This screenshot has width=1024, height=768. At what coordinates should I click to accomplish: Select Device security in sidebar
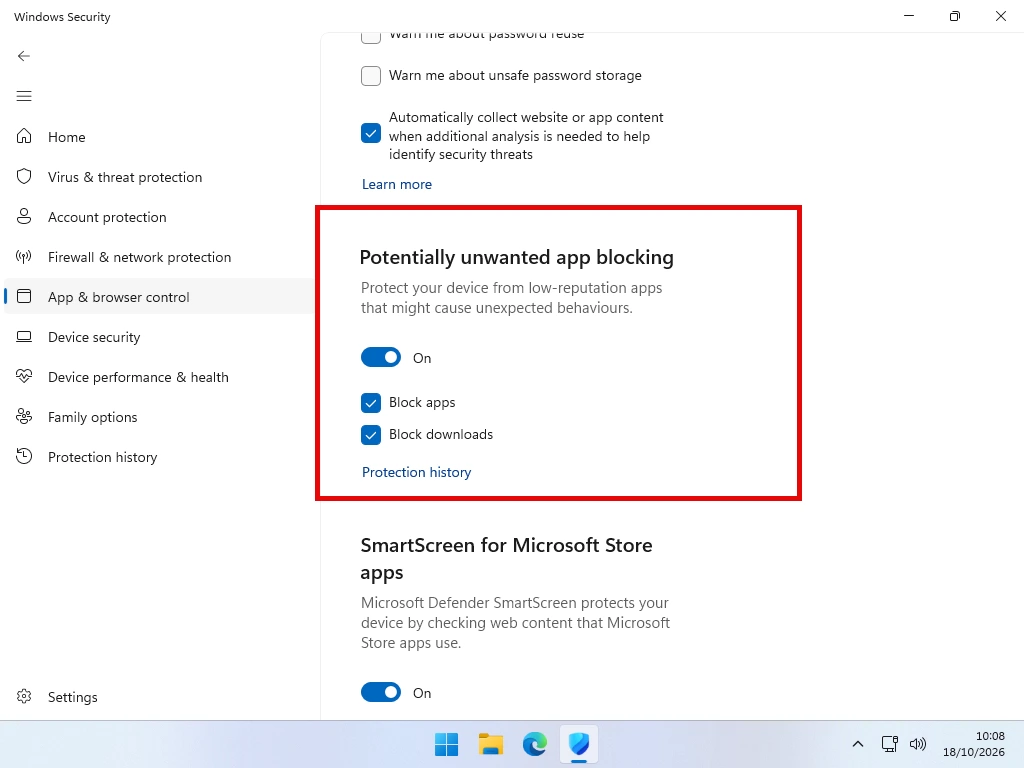(x=94, y=337)
